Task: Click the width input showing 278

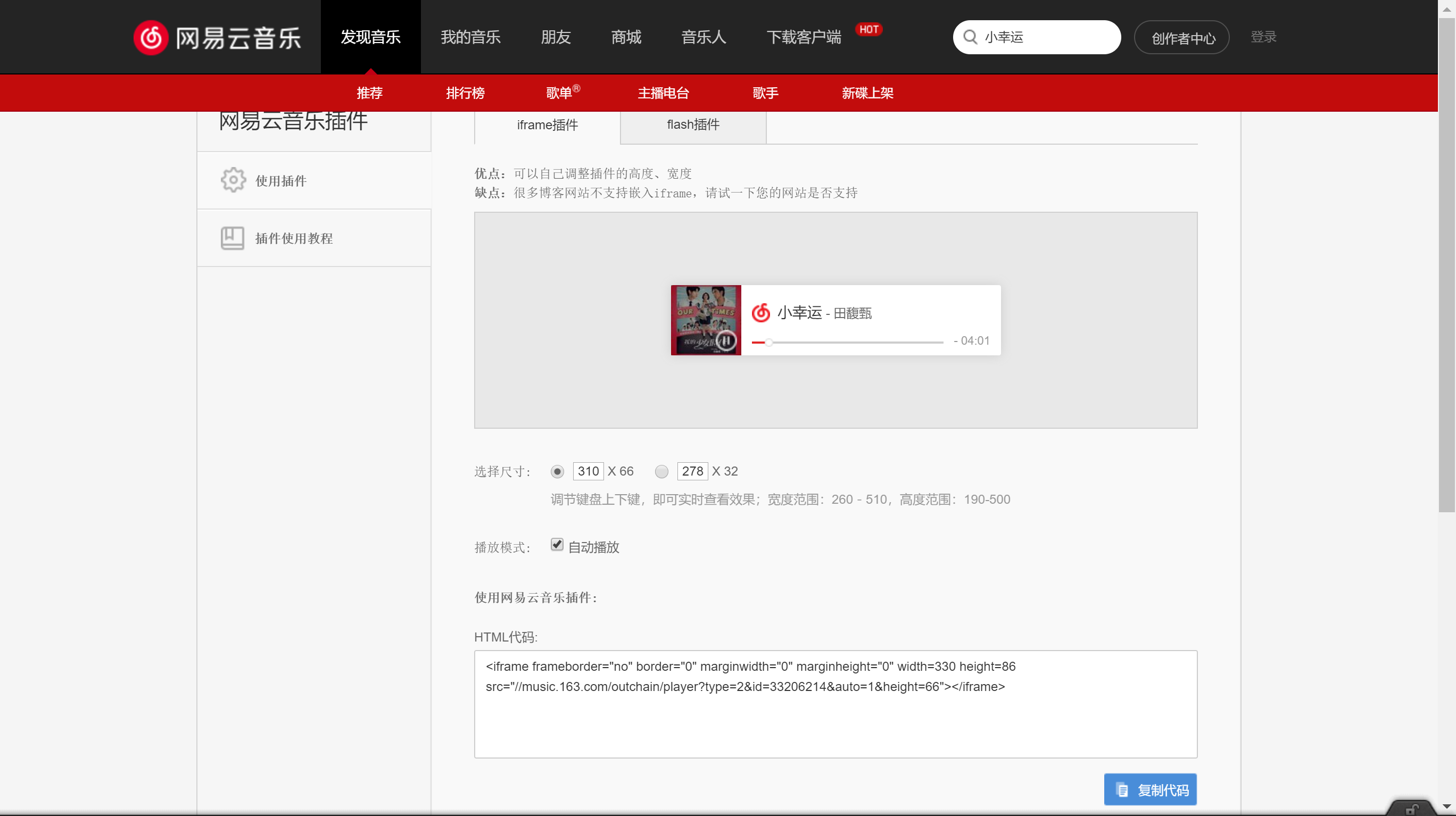Action: pos(692,471)
